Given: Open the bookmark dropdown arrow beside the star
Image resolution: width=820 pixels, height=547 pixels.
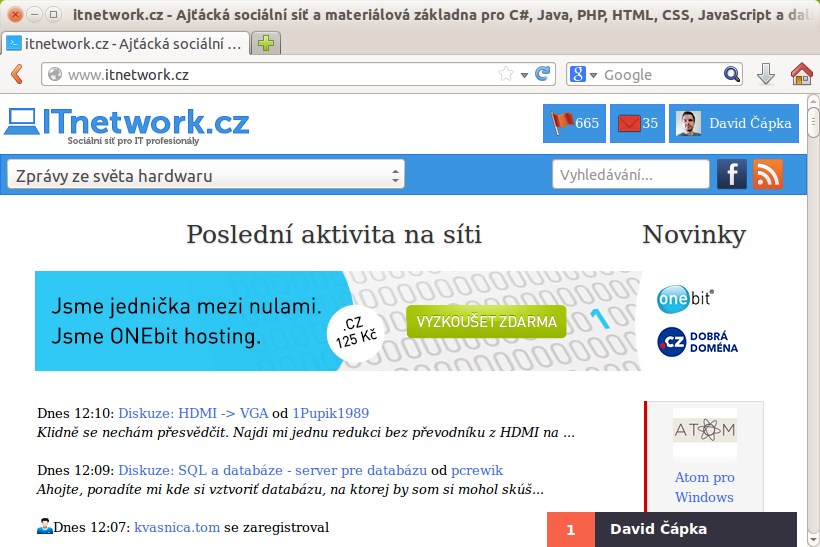Looking at the screenshot, I should pos(524,75).
